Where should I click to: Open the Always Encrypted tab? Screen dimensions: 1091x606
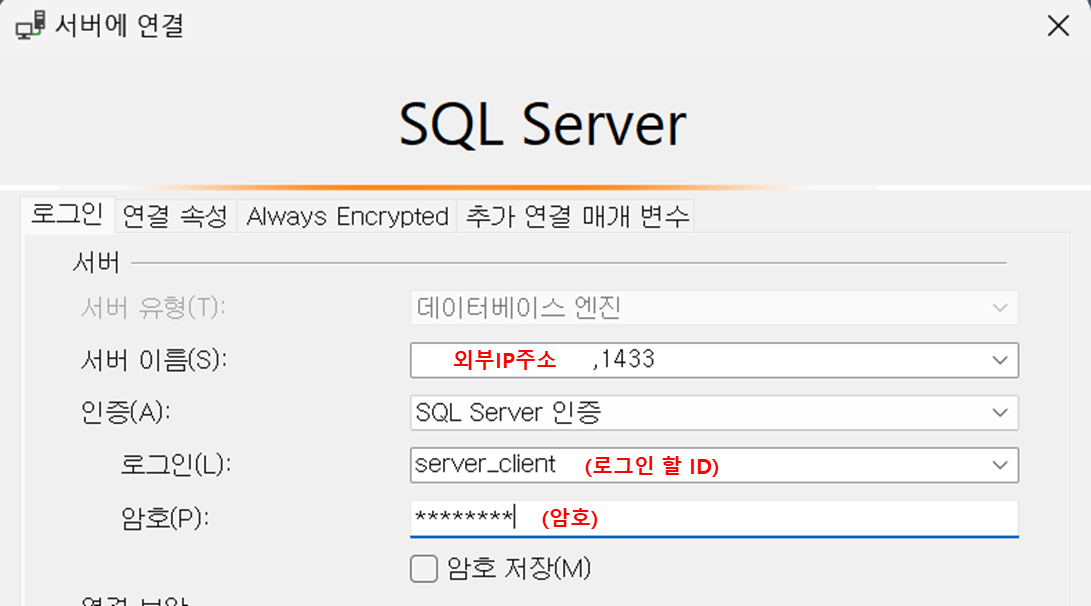tap(347, 216)
